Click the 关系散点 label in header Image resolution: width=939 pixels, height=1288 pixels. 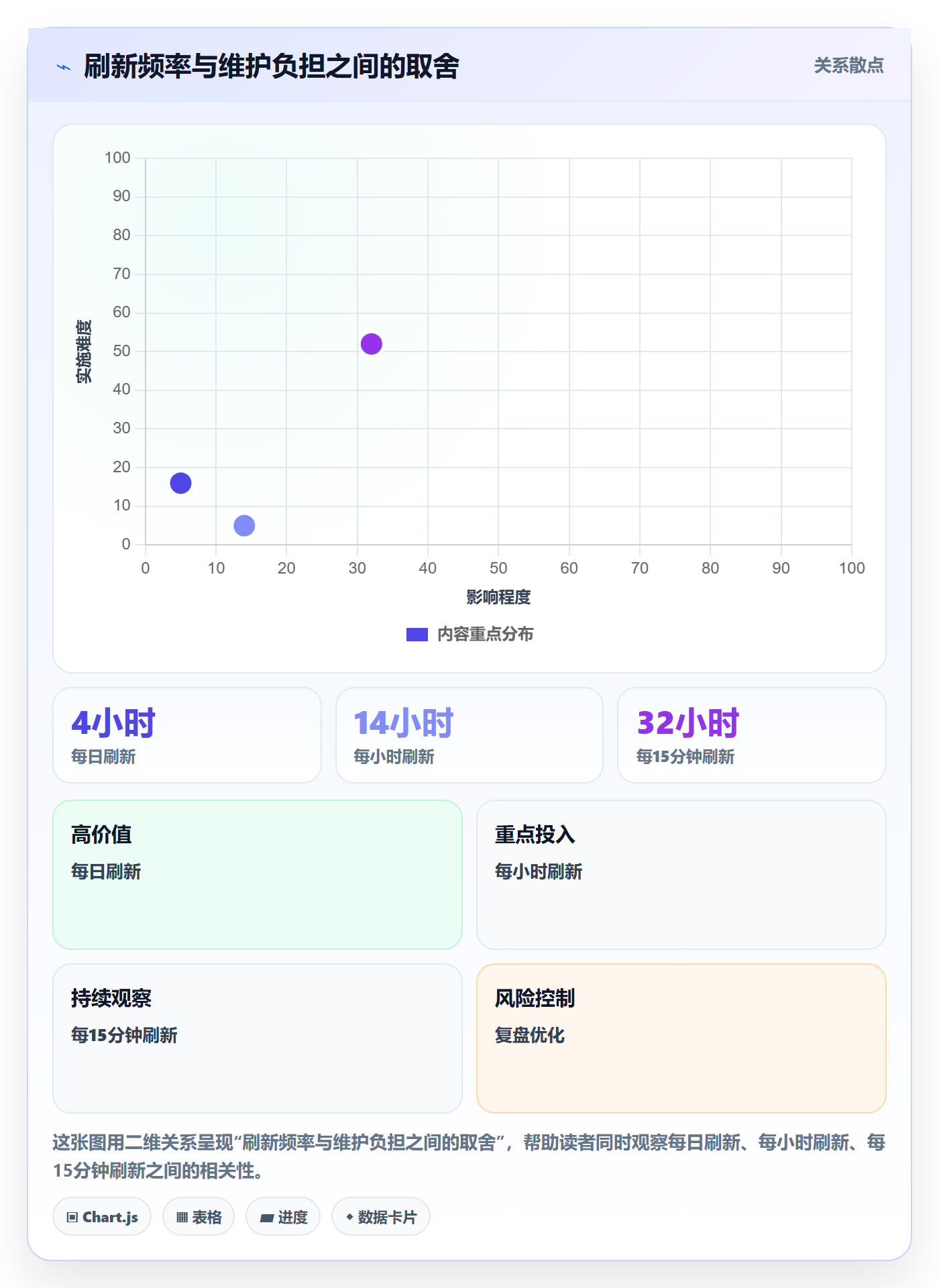848,66
